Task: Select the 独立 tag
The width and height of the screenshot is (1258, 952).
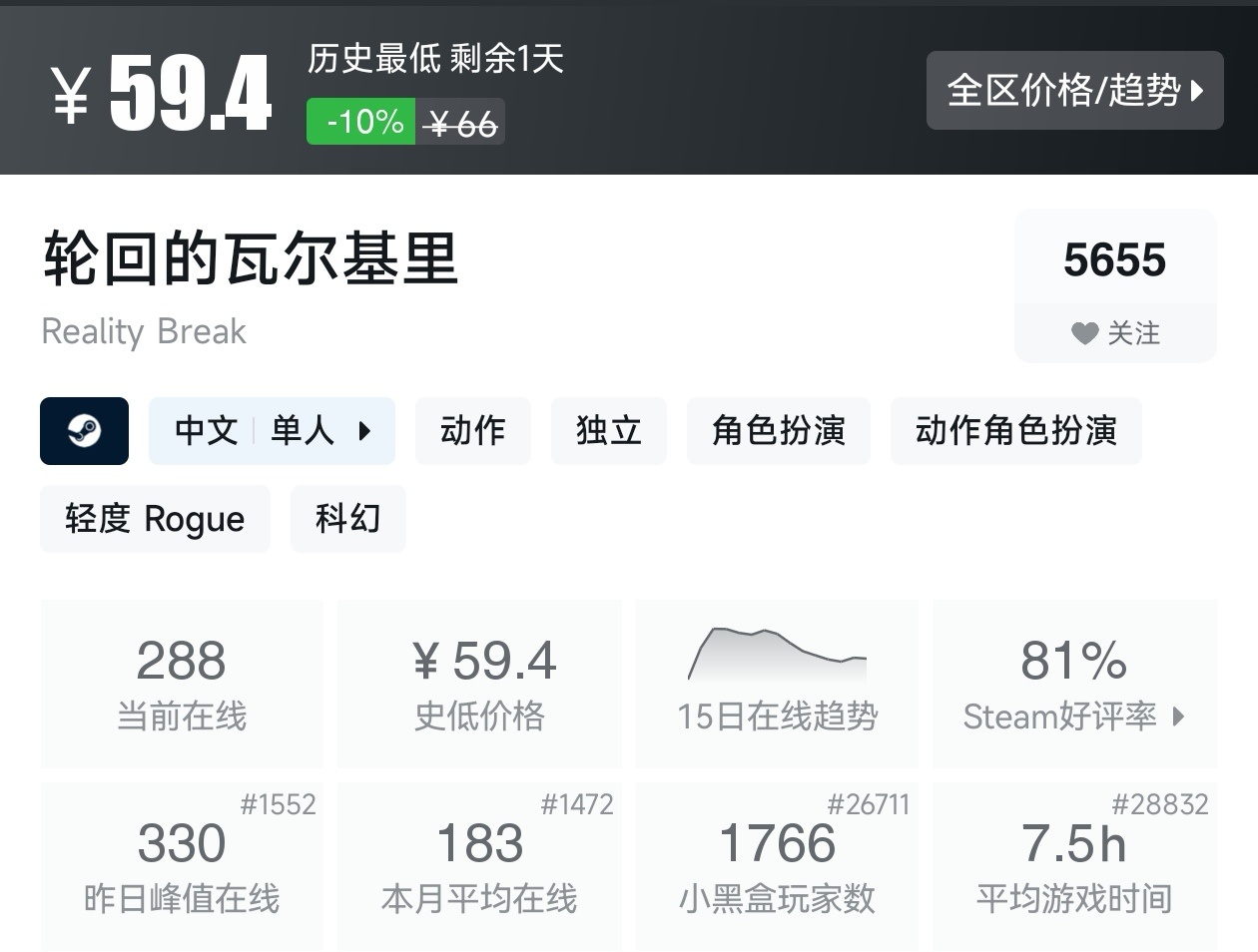Action: (x=608, y=431)
